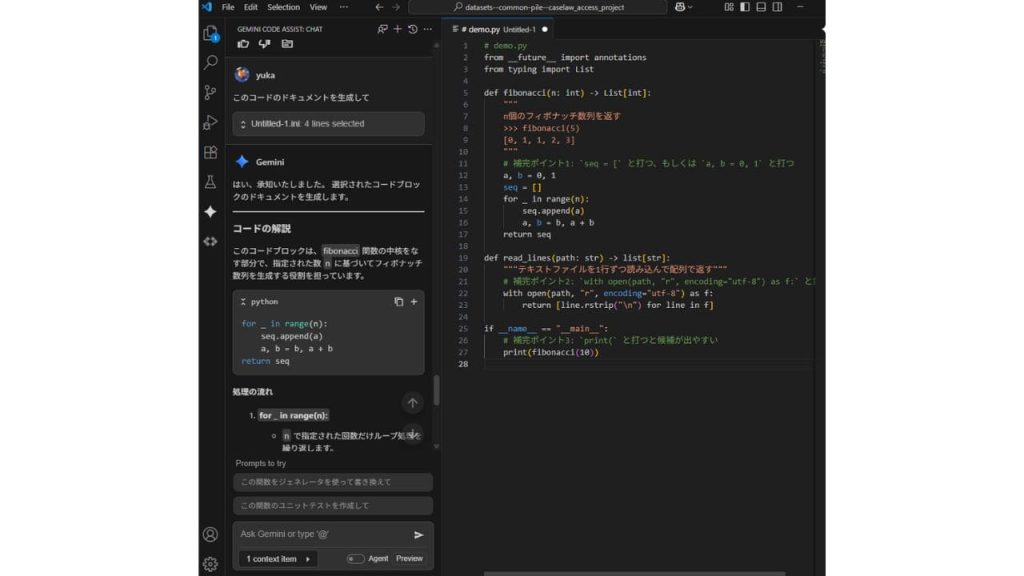The width and height of the screenshot is (1024, 576).
Task: Click the send feedback icon beside thumbs
Action: coord(287,44)
